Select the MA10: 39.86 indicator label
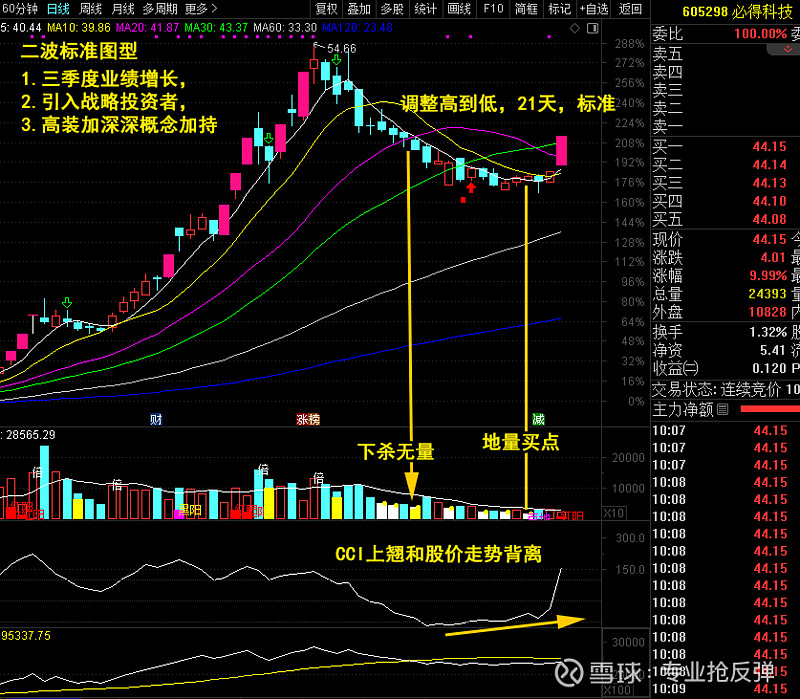This screenshot has height=699, width=800. click(79, 28)
